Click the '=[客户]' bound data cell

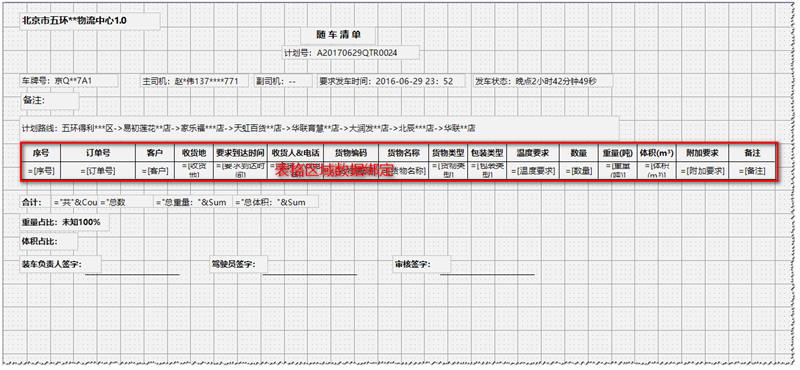155,170
